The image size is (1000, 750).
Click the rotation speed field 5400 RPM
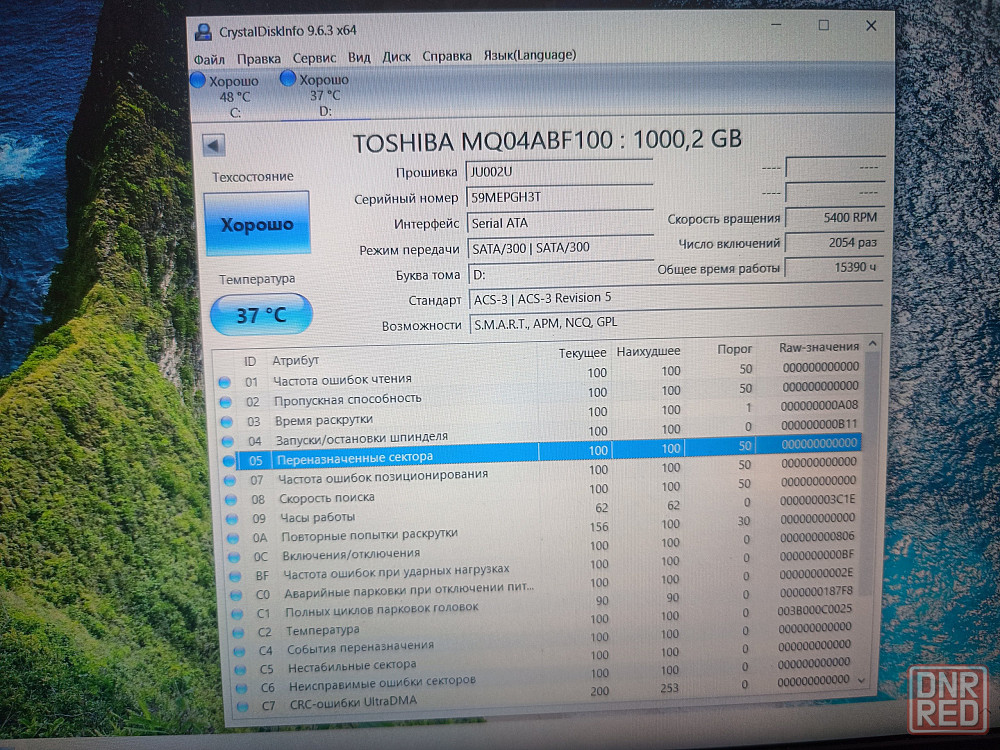[x=834, y=217]
